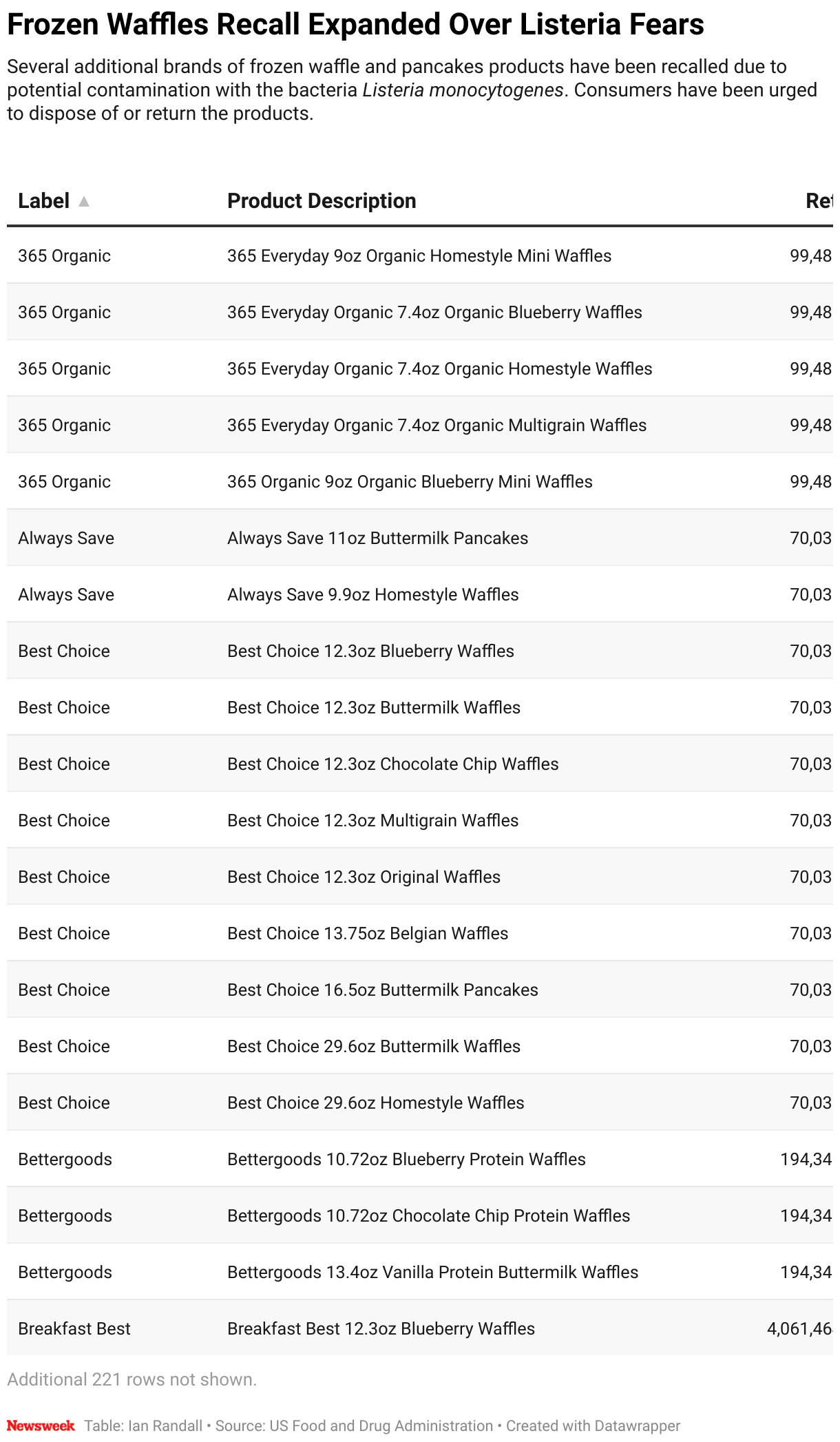
Task: Click the headline Frozen Waffles Recall Expanded
Action: coord(355,25)
